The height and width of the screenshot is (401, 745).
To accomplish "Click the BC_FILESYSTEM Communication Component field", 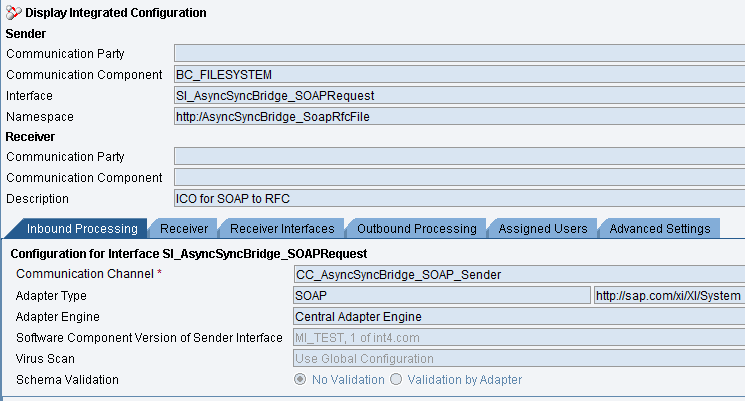I will point(458,75).
